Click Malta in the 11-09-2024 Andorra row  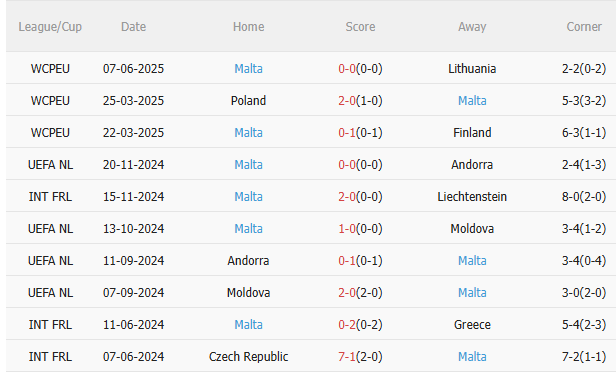[x=472, y=261]
